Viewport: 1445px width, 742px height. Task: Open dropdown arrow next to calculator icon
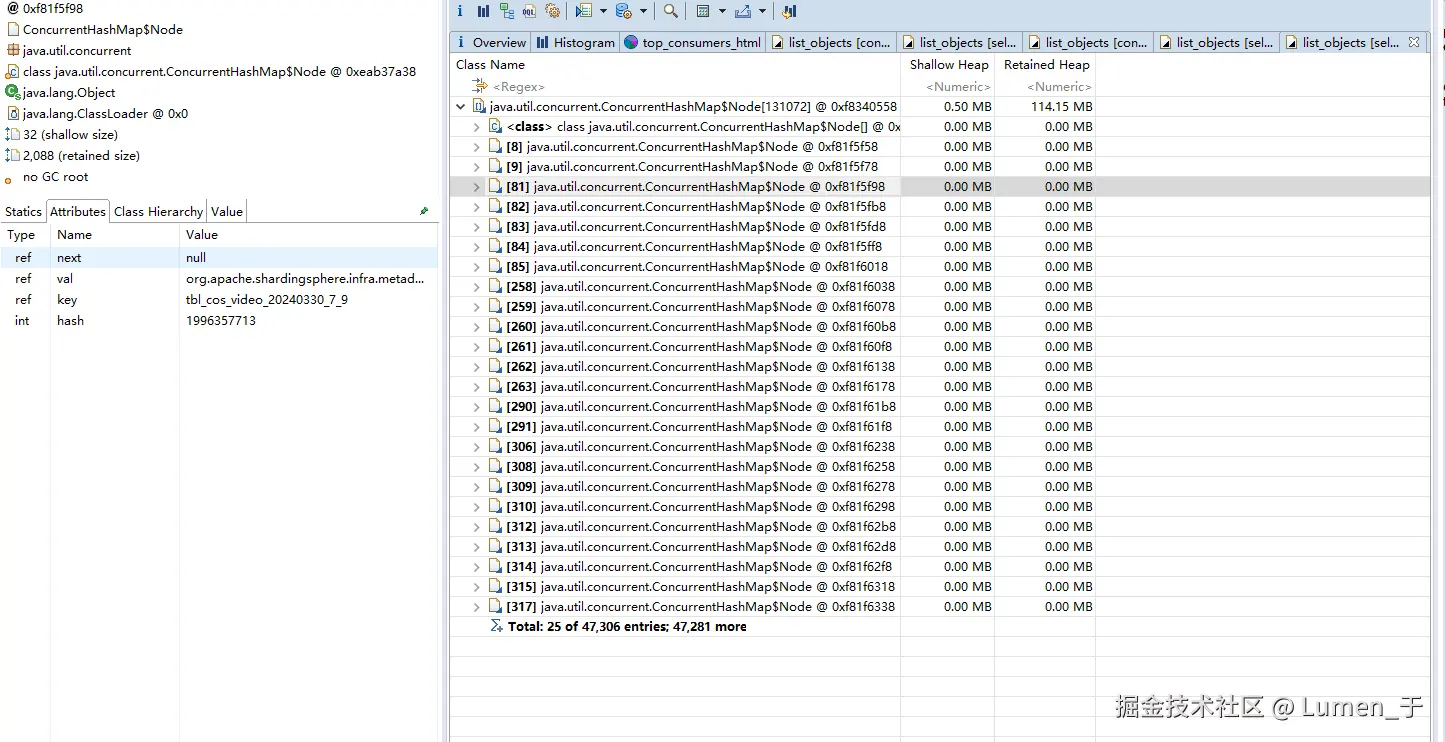(722, 11)
